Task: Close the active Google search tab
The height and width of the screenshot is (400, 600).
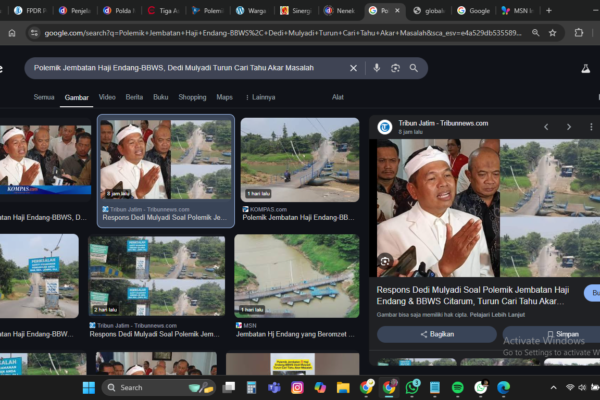Action: point(397,10)
